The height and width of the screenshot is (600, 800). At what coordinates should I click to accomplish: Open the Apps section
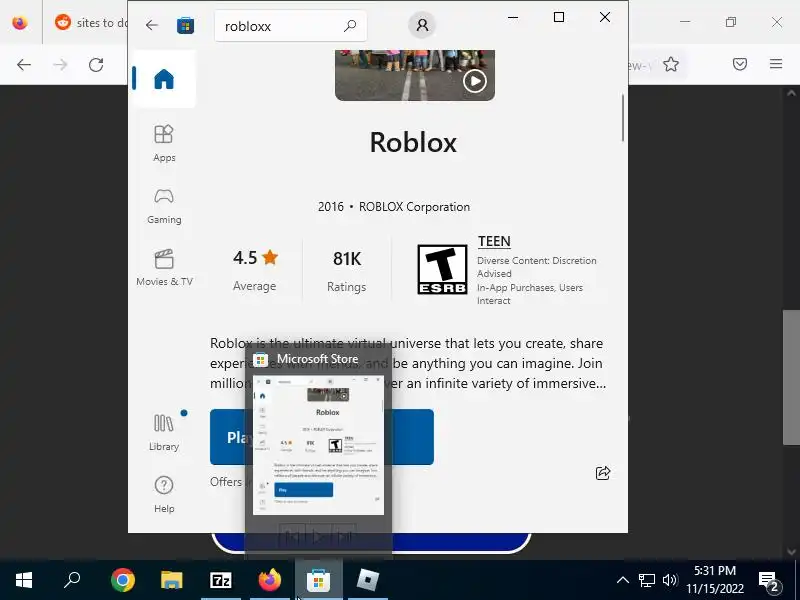coord(164,143)
